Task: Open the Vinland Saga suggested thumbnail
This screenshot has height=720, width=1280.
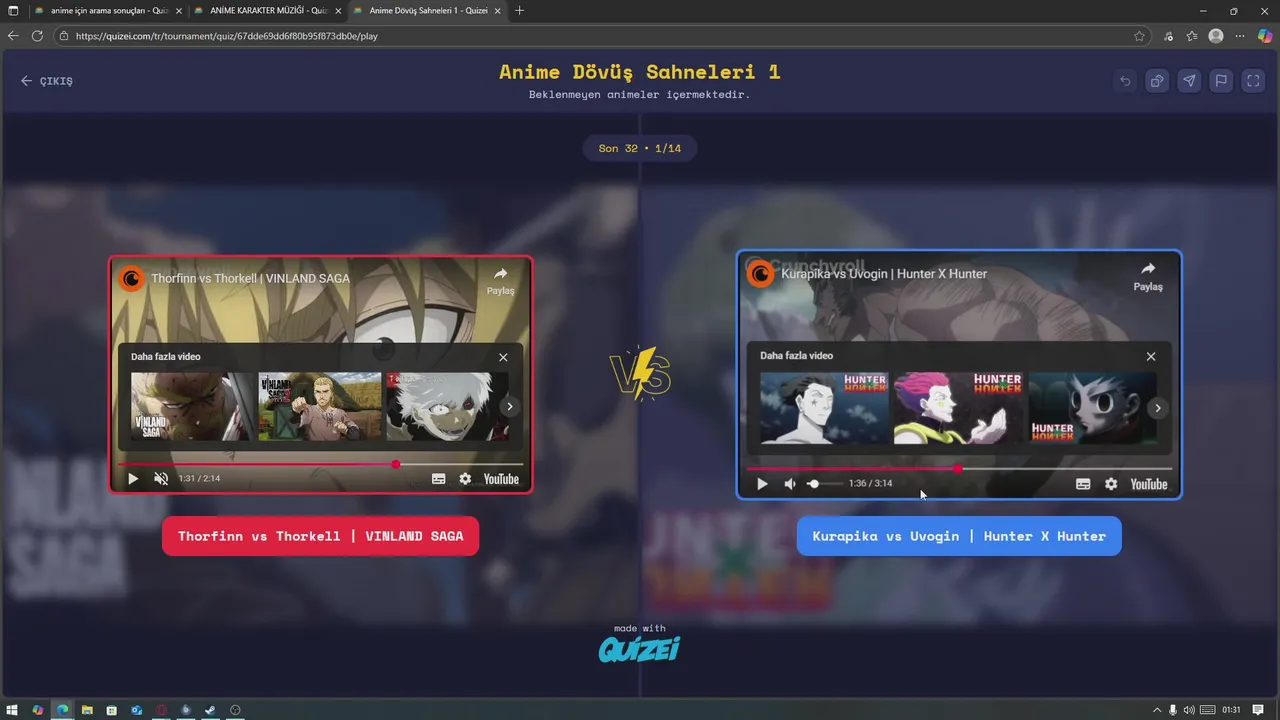Action: point(192,407)
